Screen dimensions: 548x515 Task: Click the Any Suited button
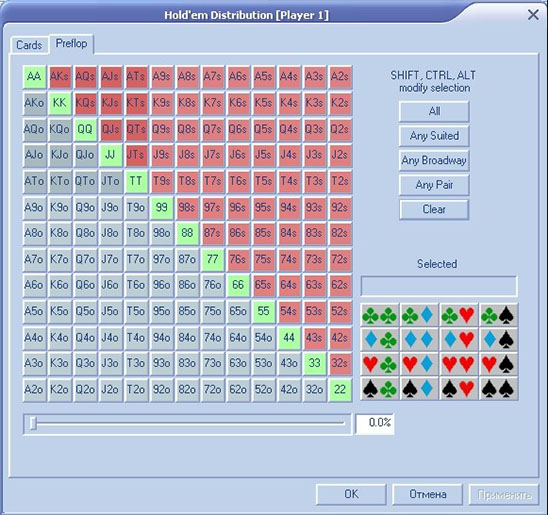coord(434,136)
